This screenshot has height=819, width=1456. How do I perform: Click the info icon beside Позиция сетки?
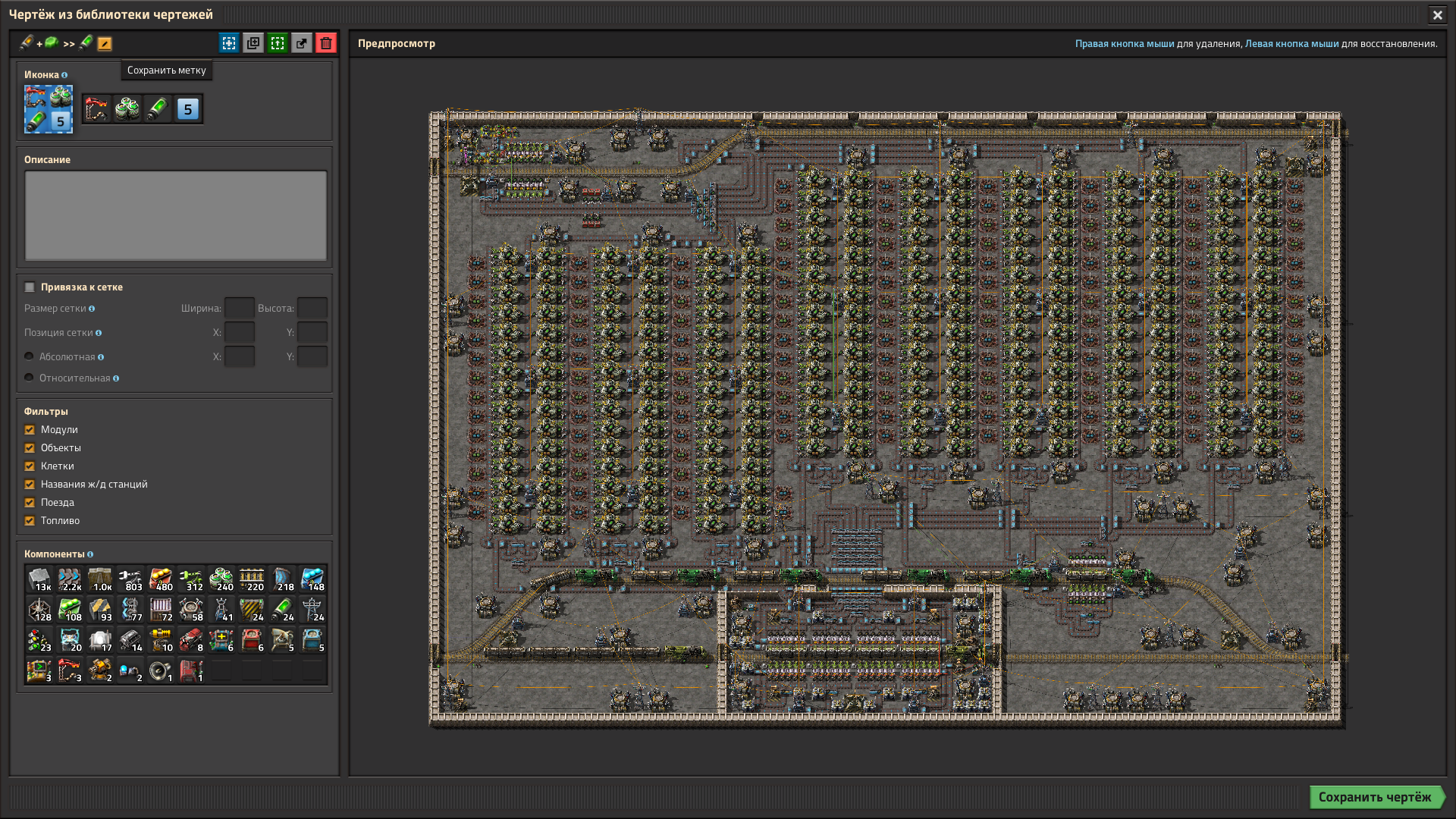coord(99,333)
